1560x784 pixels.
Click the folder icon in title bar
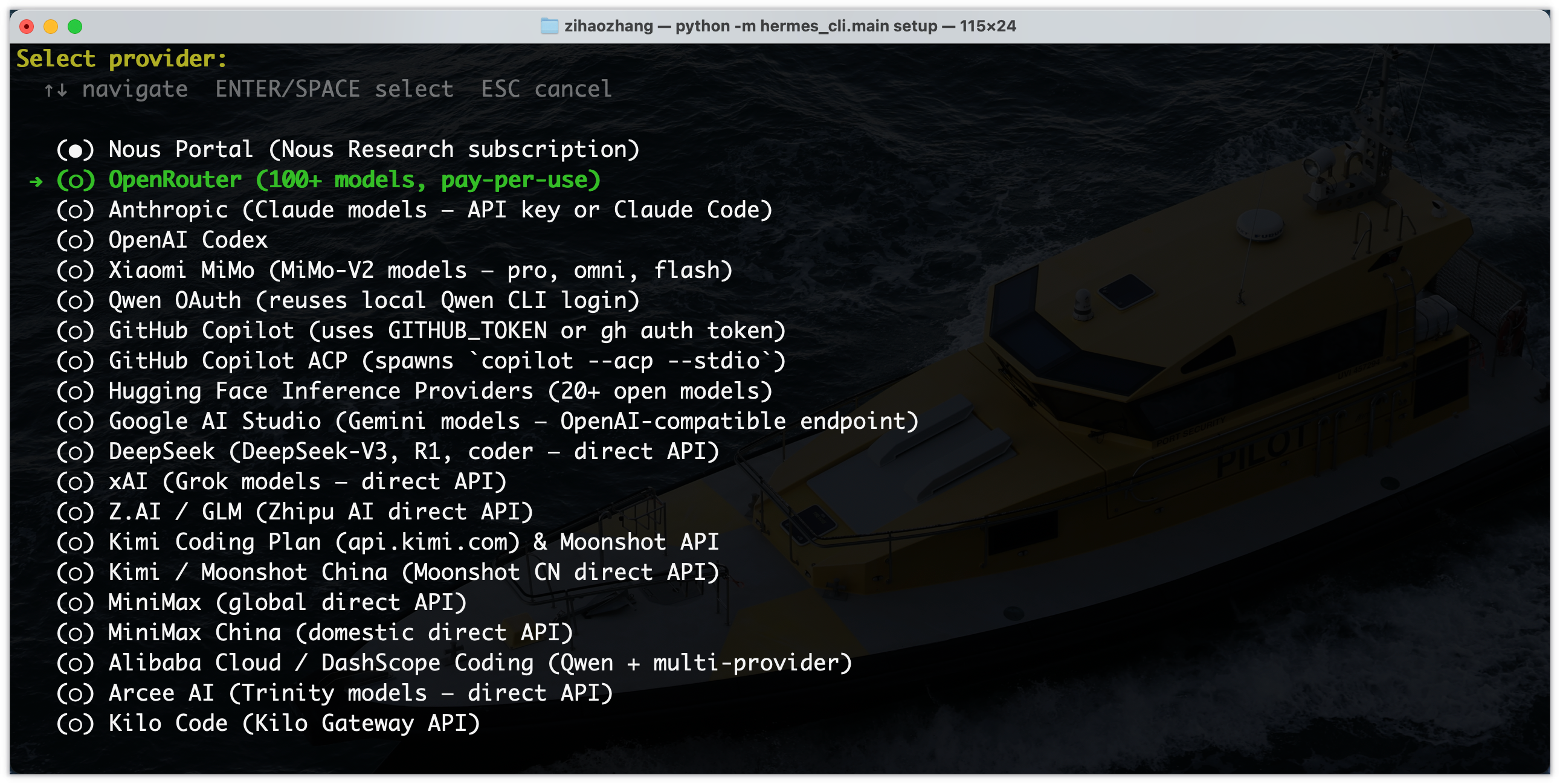click(549, 26)
